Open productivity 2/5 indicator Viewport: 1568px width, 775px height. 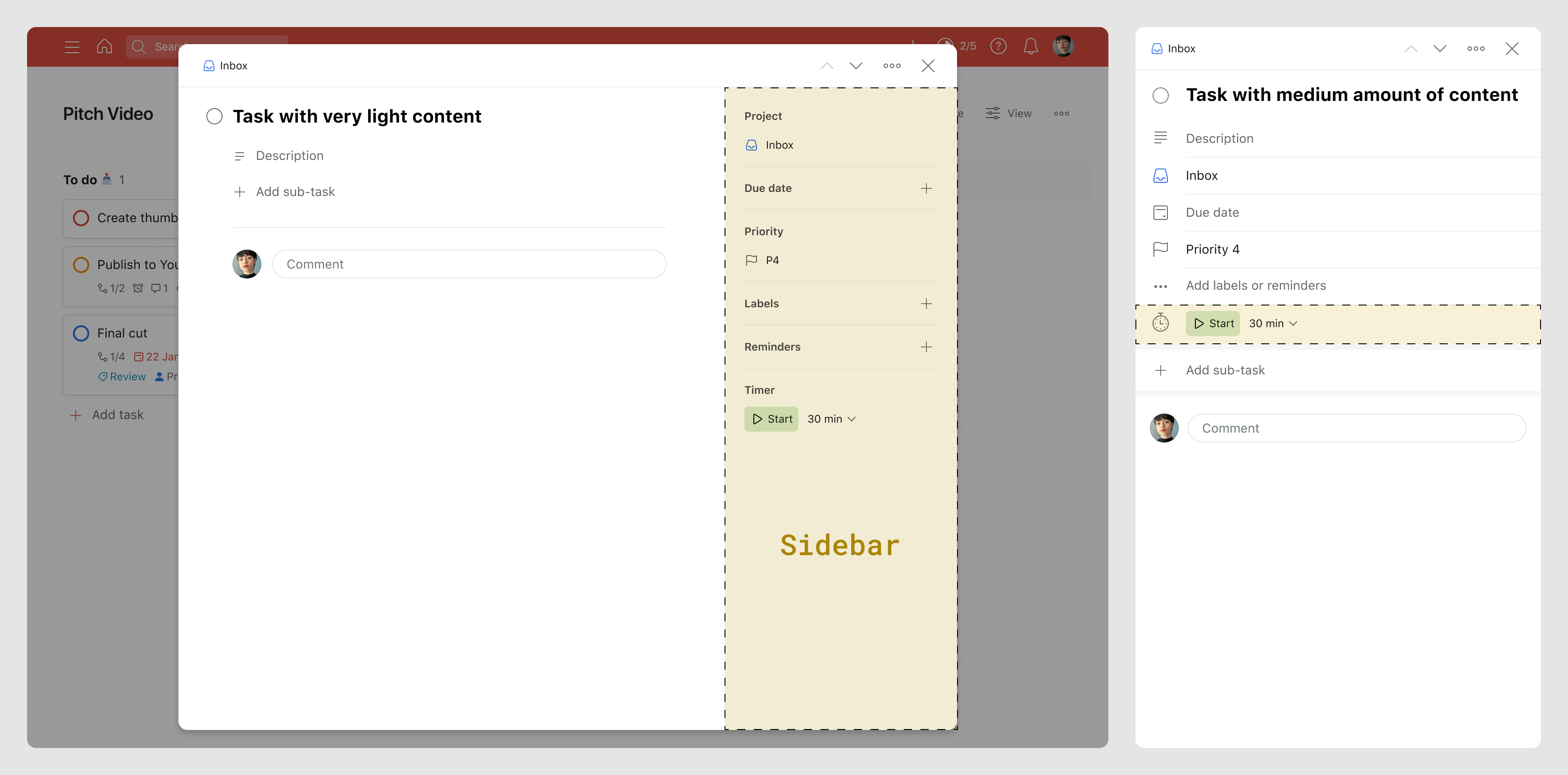point(958,46)
